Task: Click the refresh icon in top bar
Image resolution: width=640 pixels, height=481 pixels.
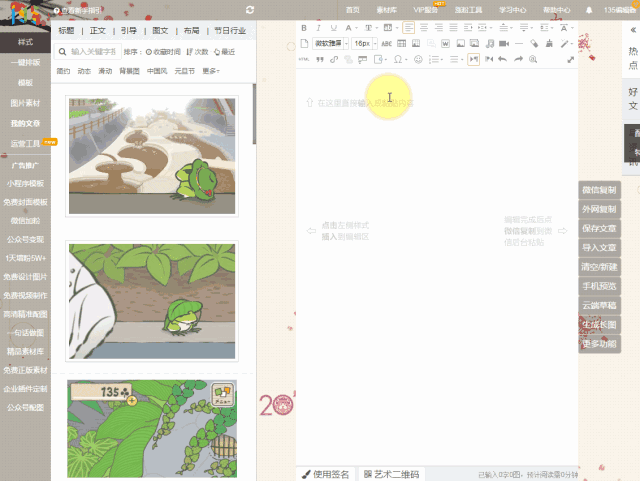Action: (x=248, y=10)
